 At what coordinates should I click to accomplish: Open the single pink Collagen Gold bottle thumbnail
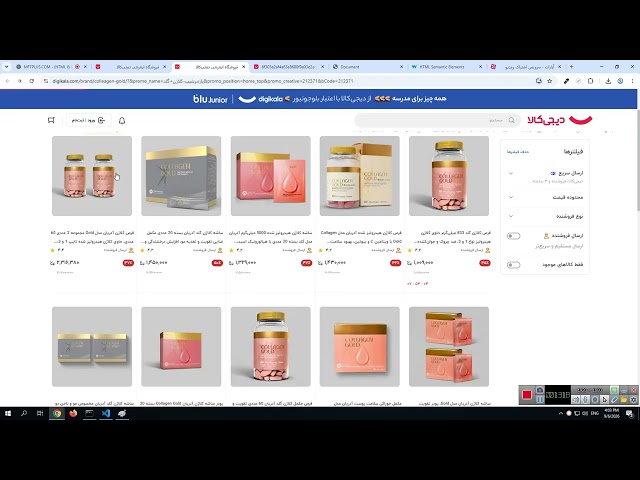[x=449, y=176]
